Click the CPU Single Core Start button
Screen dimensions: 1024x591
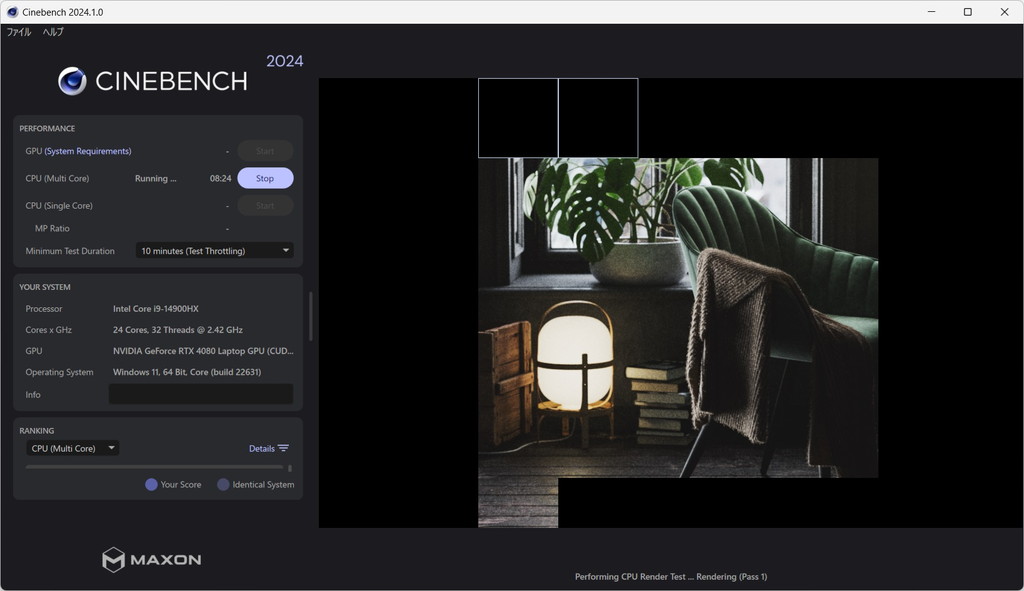pyautogui.click(x=265, y=206)
